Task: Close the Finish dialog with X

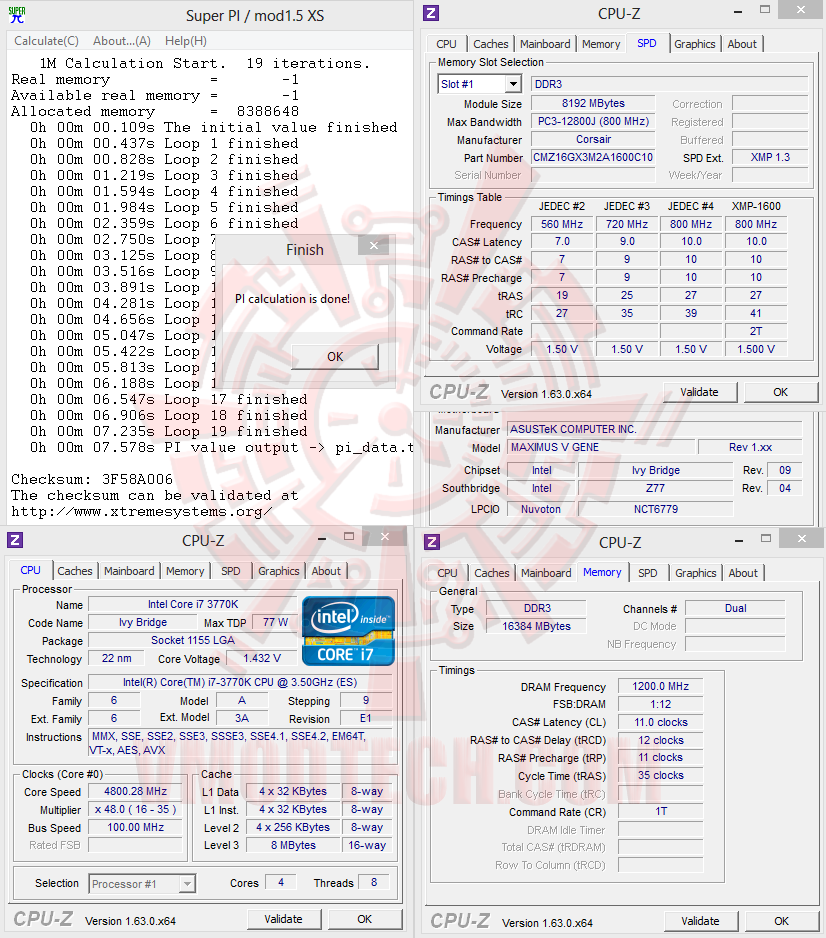Action: [x=374, y=245]
